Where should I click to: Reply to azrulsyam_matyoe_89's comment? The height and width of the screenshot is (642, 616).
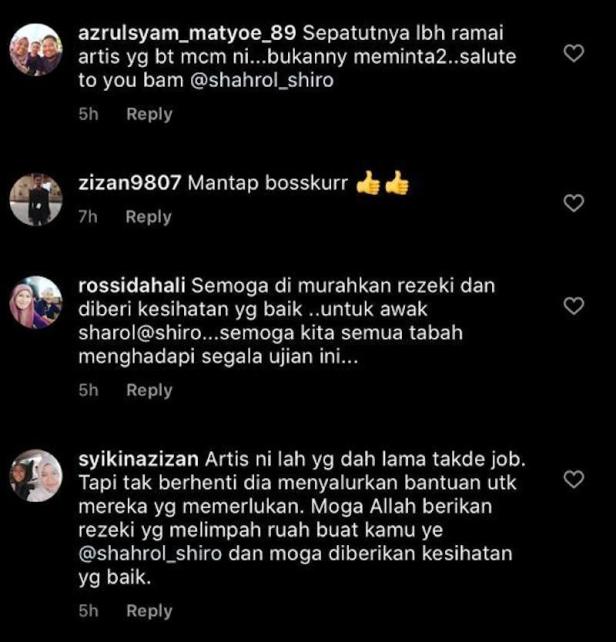tap(149, 114)
